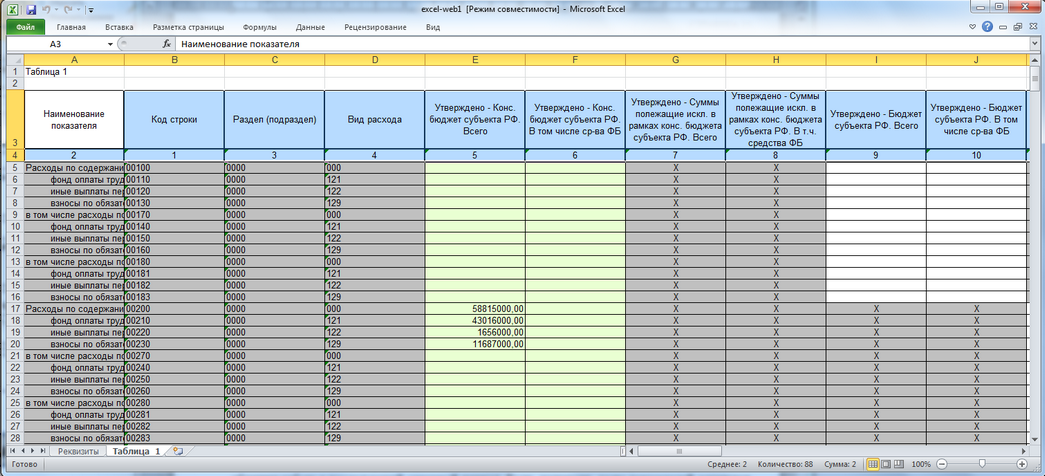
Task: Click cell with value 11687000,00
Action: (475, 345)
